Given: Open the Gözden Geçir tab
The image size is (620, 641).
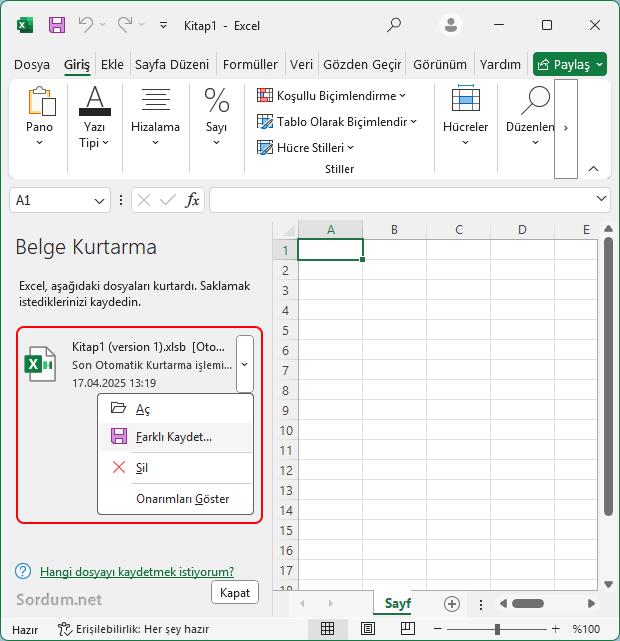Looking at the screenshot, I should click(362, 64).
